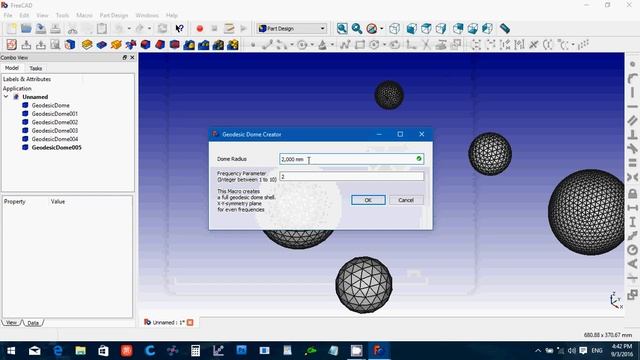
Task: Switch to the Data property tab
Action: tap(33, 323)
